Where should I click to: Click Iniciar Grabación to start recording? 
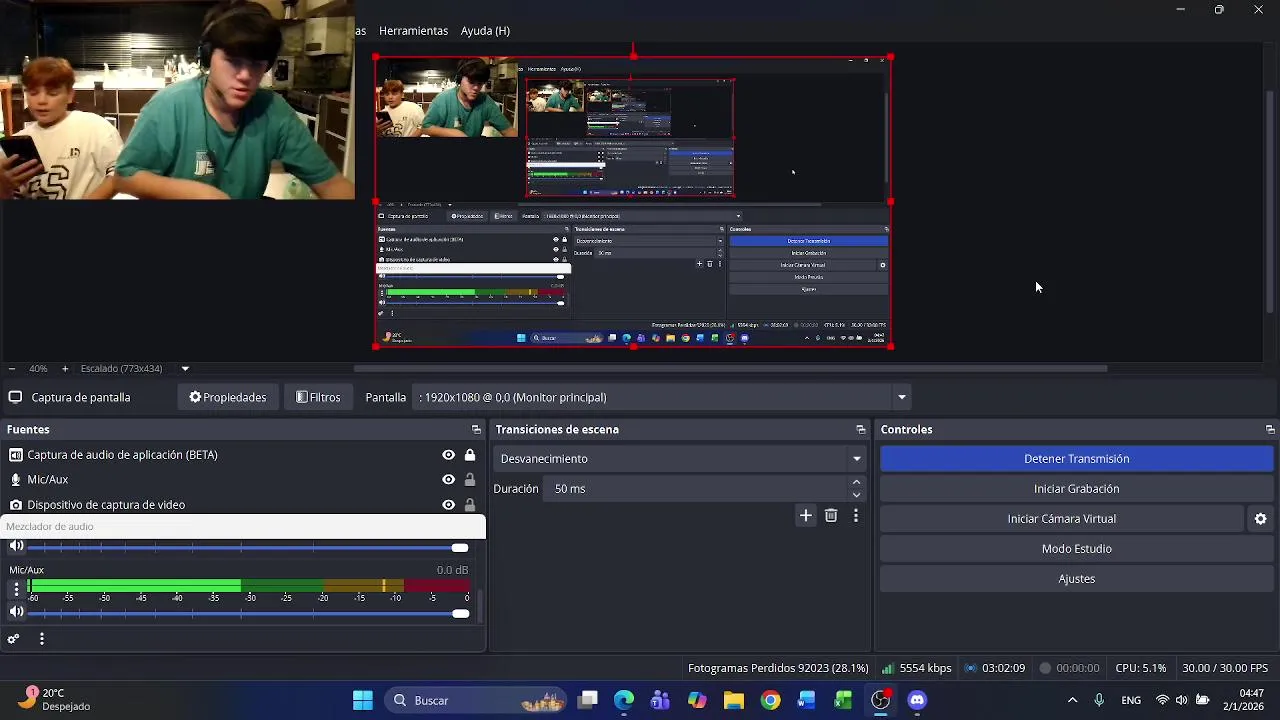coord(1077,489)
